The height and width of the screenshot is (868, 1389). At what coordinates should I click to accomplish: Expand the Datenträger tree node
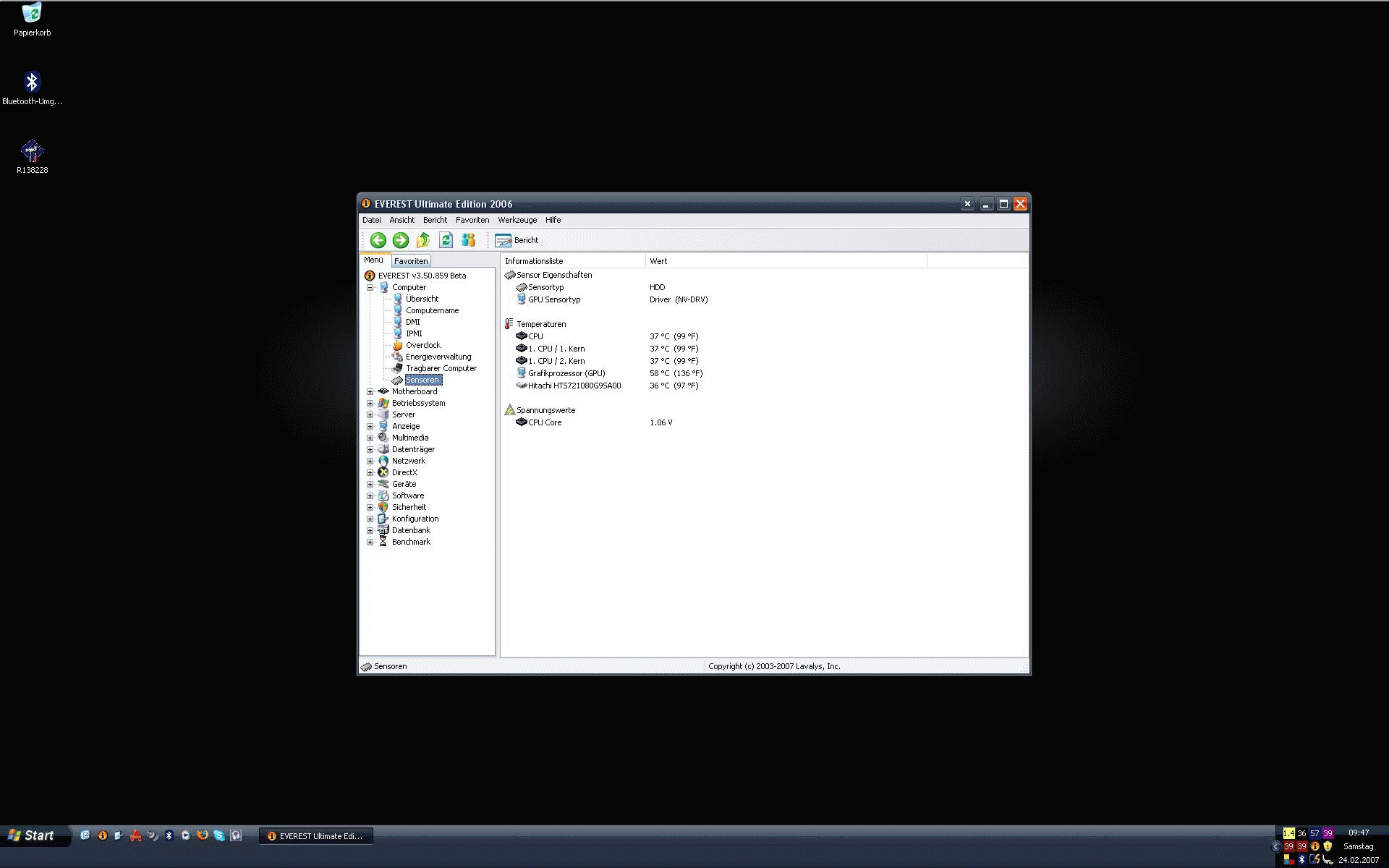370,449
